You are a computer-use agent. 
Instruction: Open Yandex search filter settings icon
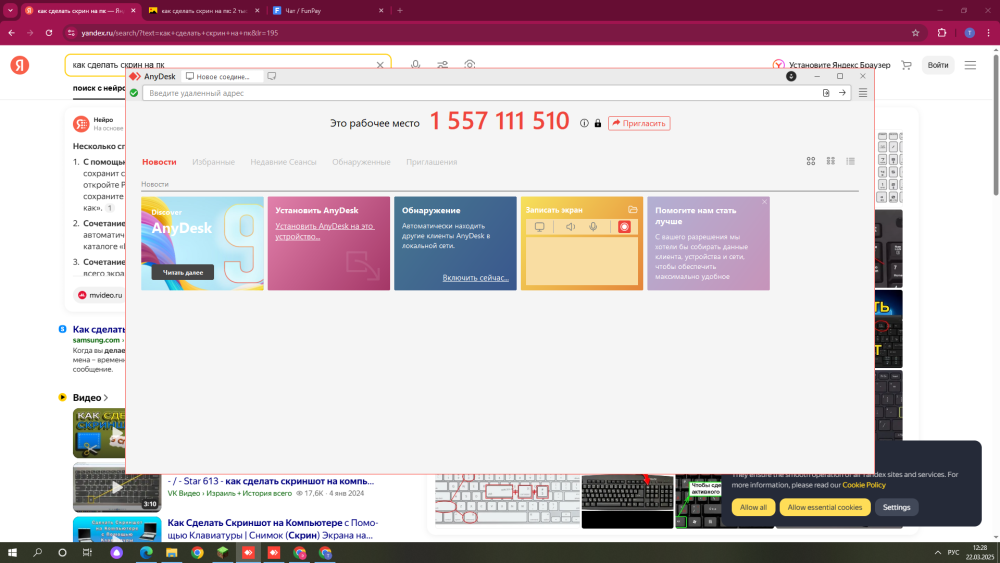[x=443, y=64]
